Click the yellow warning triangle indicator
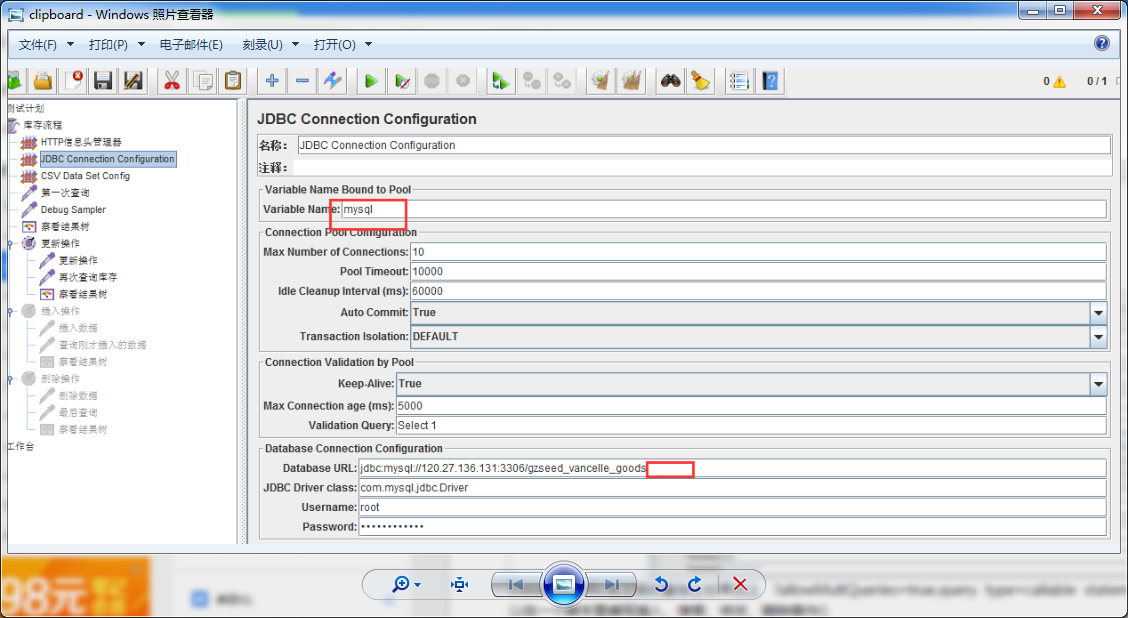The width and height of the screenshot is (1128, 618). coord(1059,81)
